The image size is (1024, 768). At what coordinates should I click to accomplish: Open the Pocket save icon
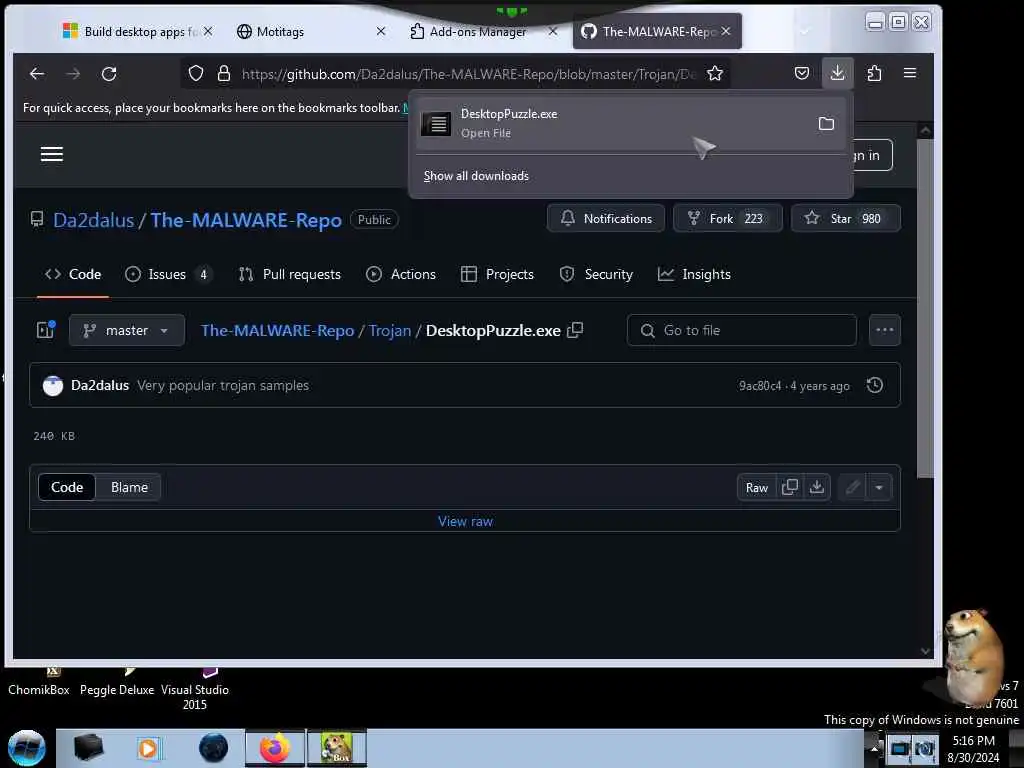click(x=802, y=73)
